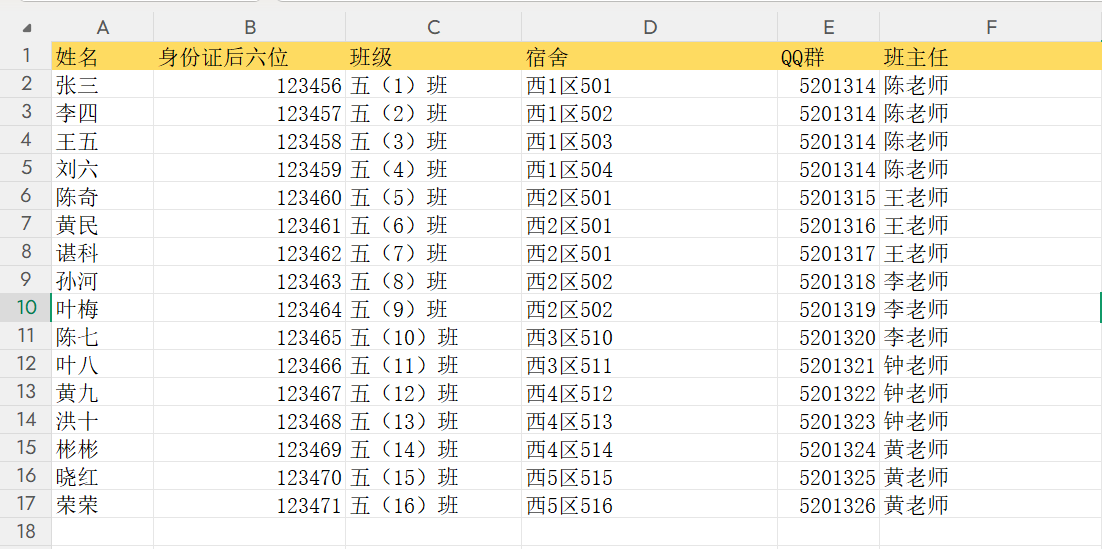Click 黄老师 in row 15
Screen dimensions: 1102x549
[991, 449]
